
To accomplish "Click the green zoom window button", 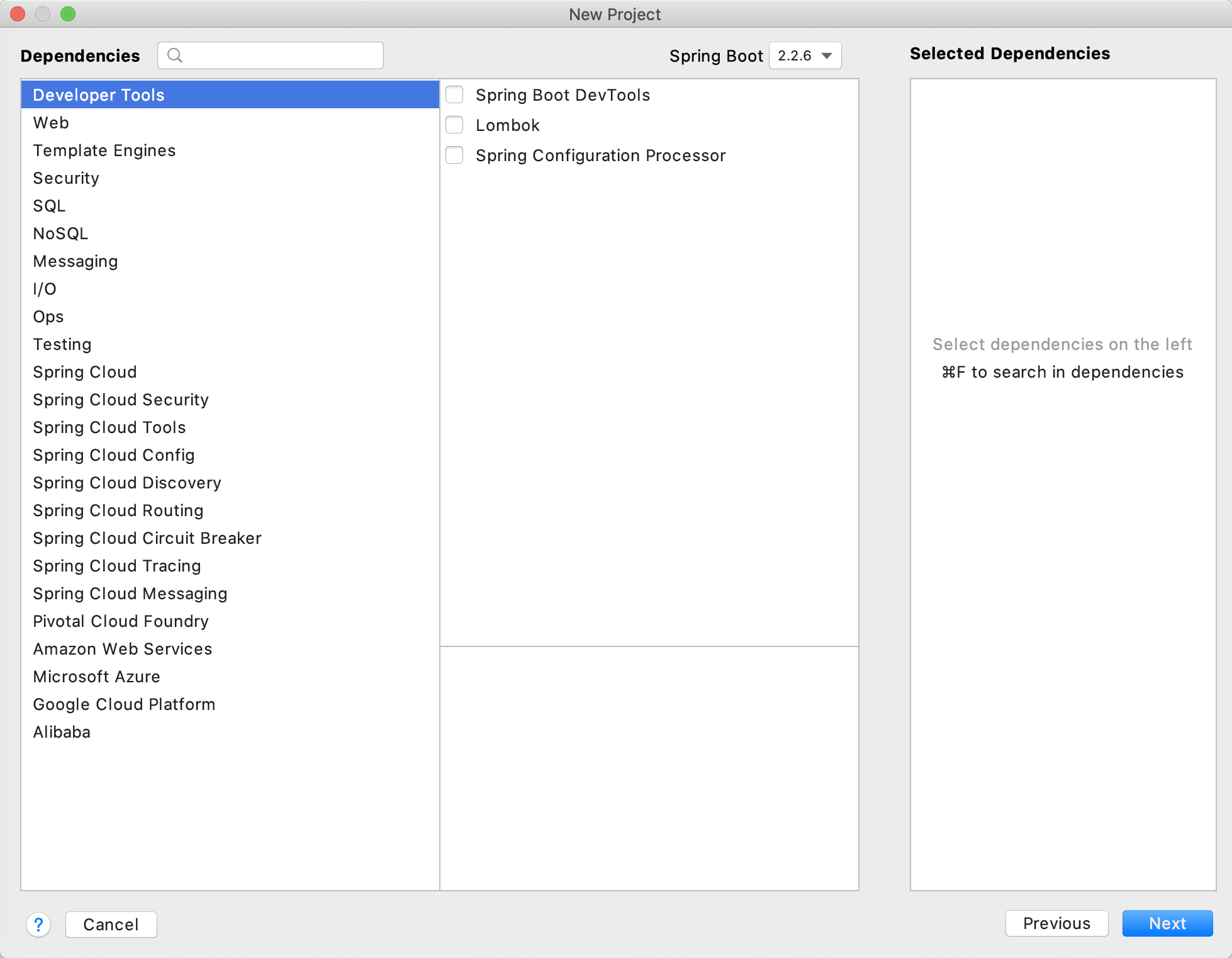I will tap(68, 14).
